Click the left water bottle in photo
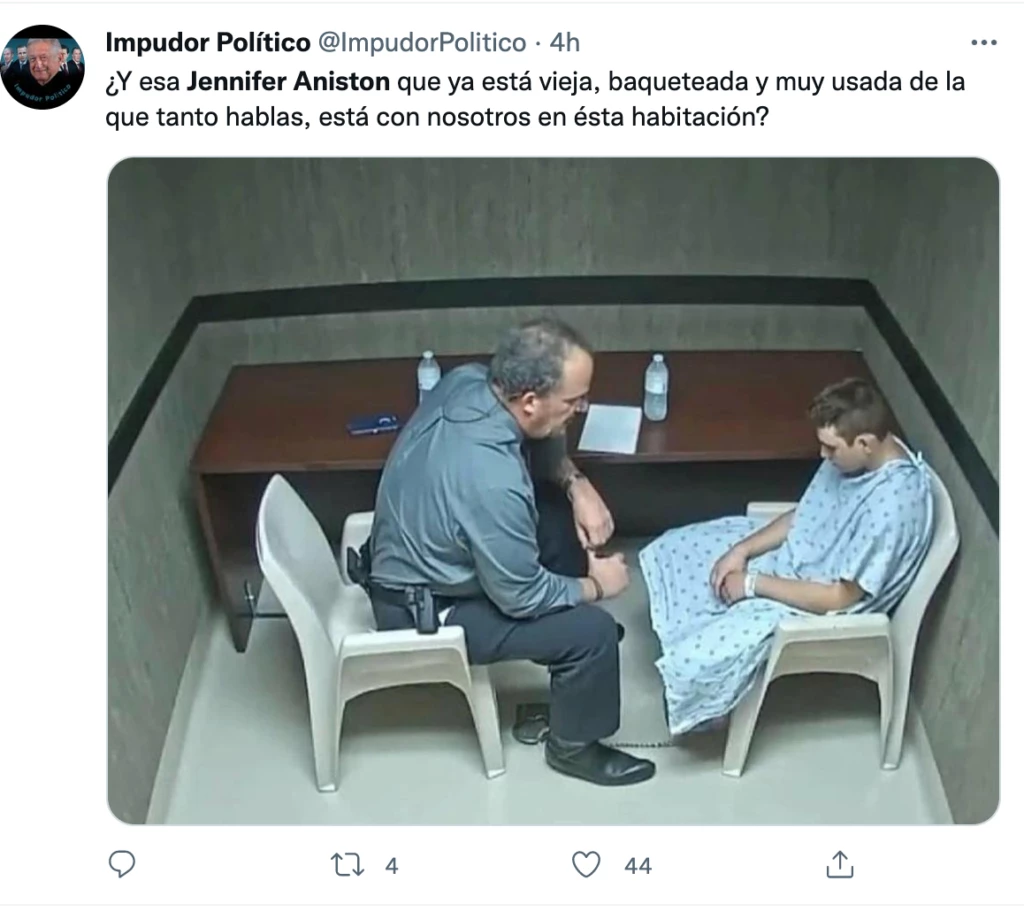The width and height of the screenshot is (1024, 919). 428,374
